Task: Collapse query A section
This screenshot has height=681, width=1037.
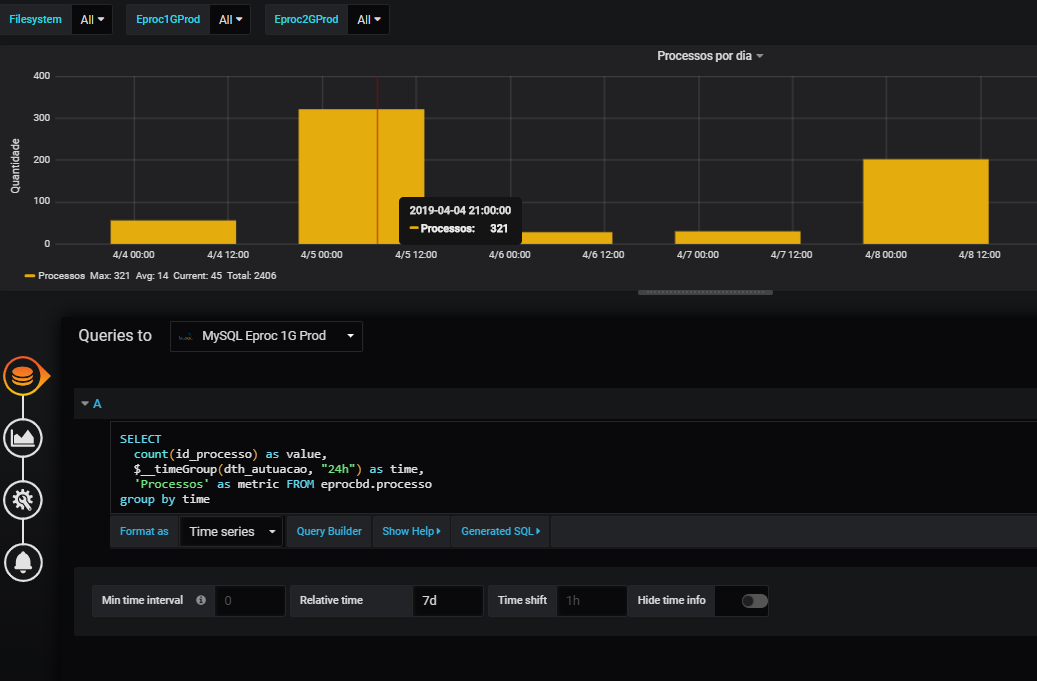Action: click(85, 403)
